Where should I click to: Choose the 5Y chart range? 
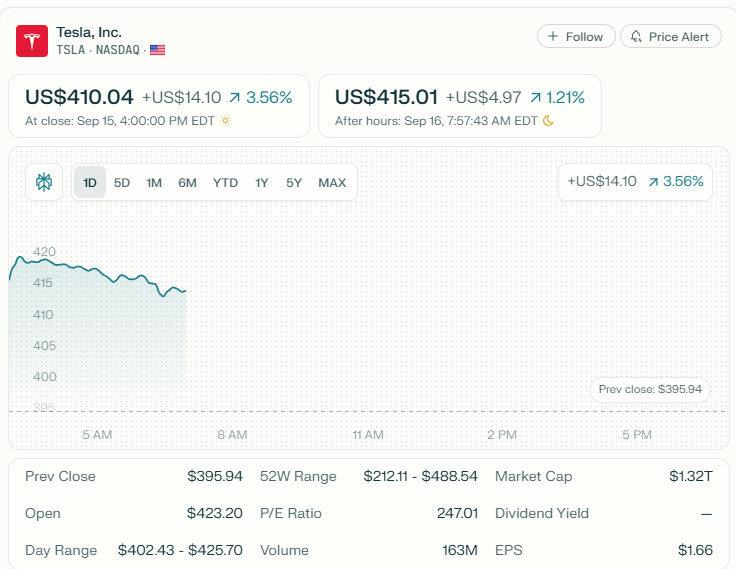294,182
